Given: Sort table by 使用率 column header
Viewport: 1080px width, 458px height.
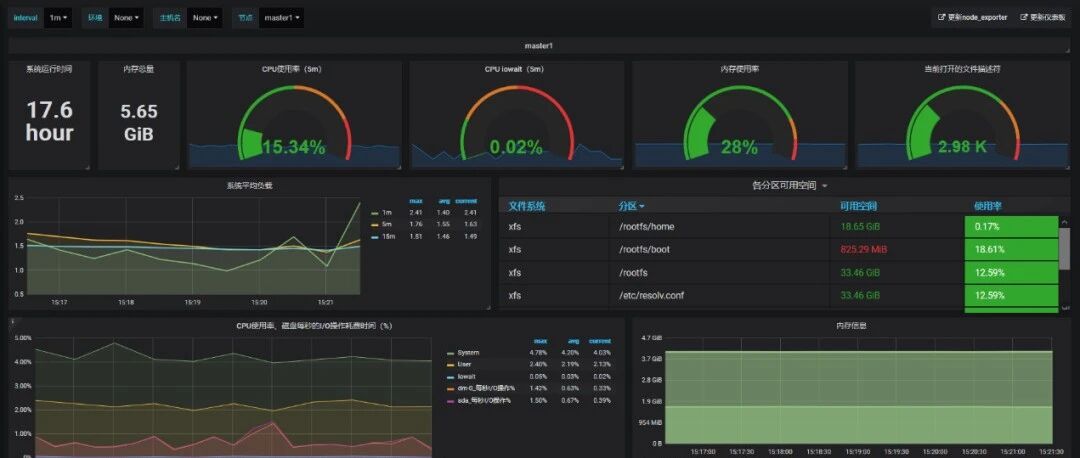Looking at the screenshot, I should coord(987,206).
